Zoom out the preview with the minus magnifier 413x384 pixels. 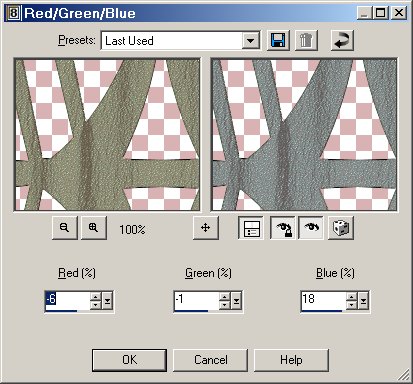(65, 228)
